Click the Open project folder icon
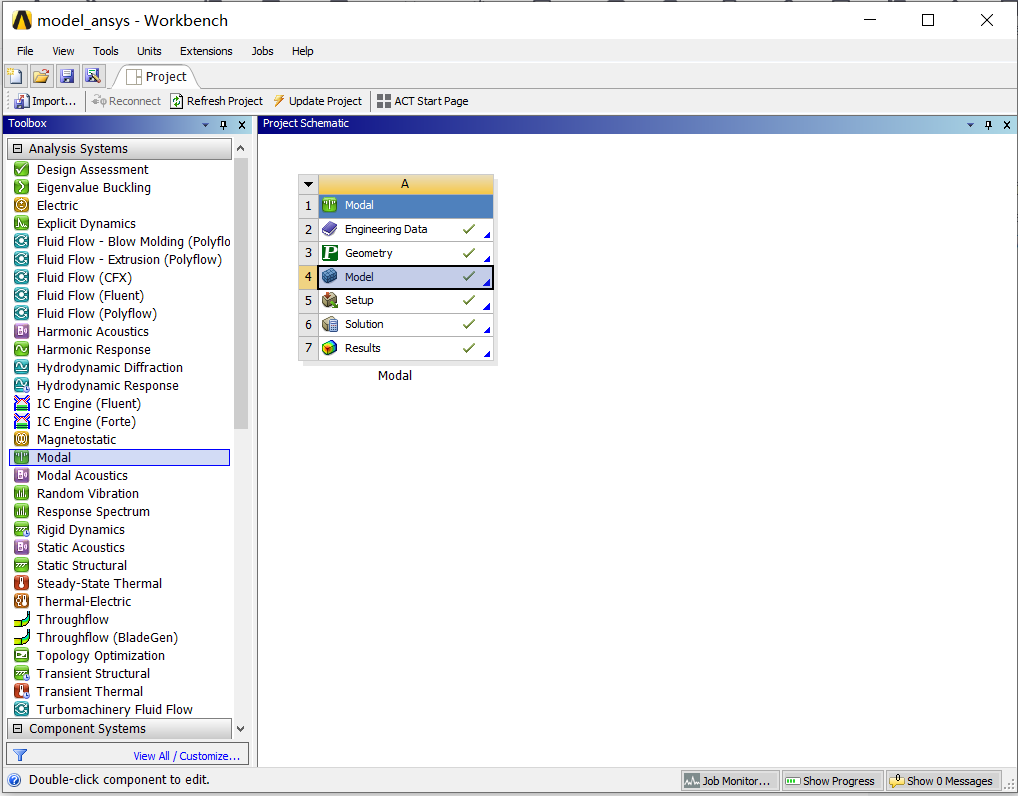Screen dimensions: 1018x796 point(41,76)
